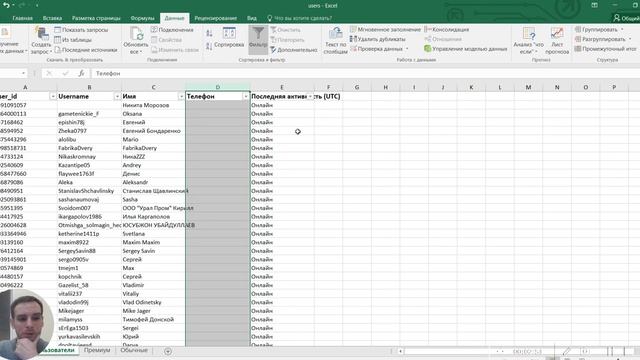Click the Undo arrow icon
This screenshot has height=360, width=640.
pos(6,5)
